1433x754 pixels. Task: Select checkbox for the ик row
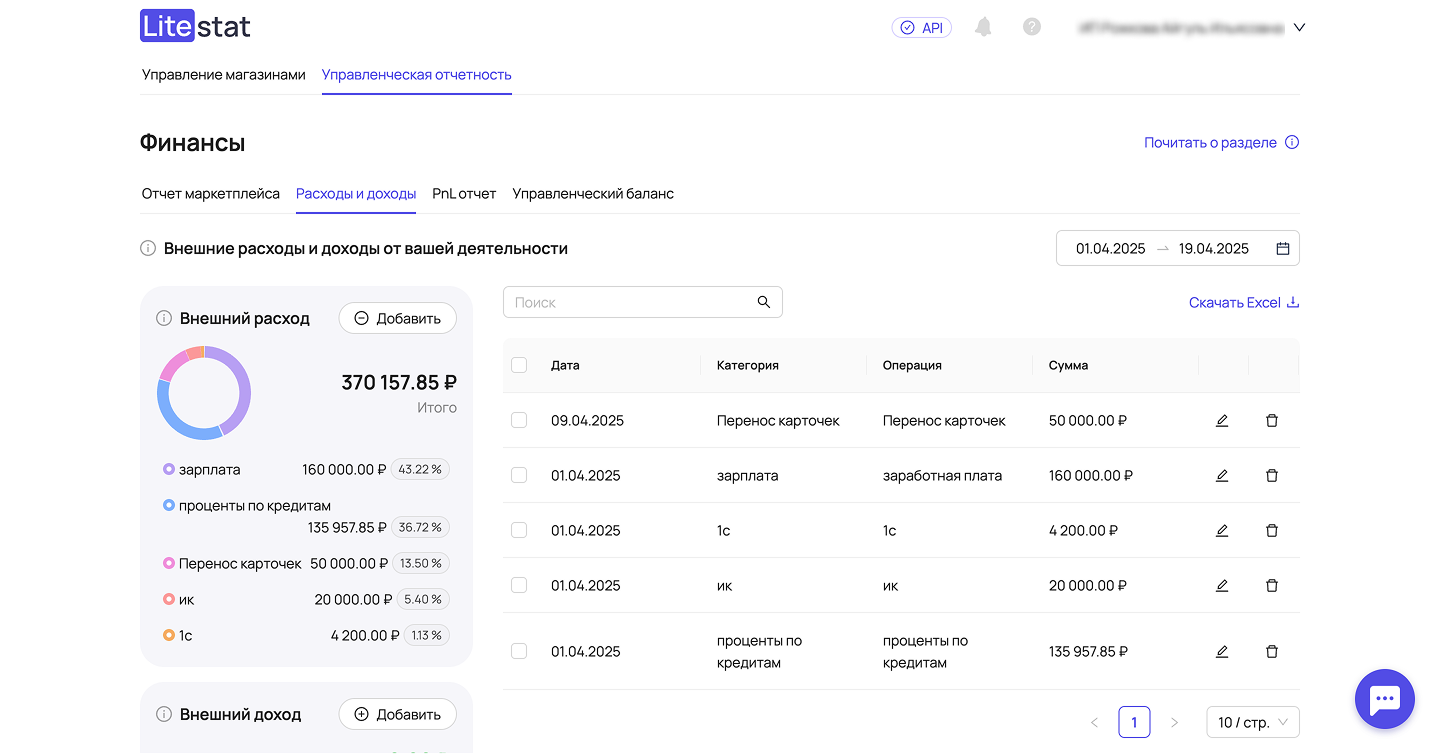(519, 586)
